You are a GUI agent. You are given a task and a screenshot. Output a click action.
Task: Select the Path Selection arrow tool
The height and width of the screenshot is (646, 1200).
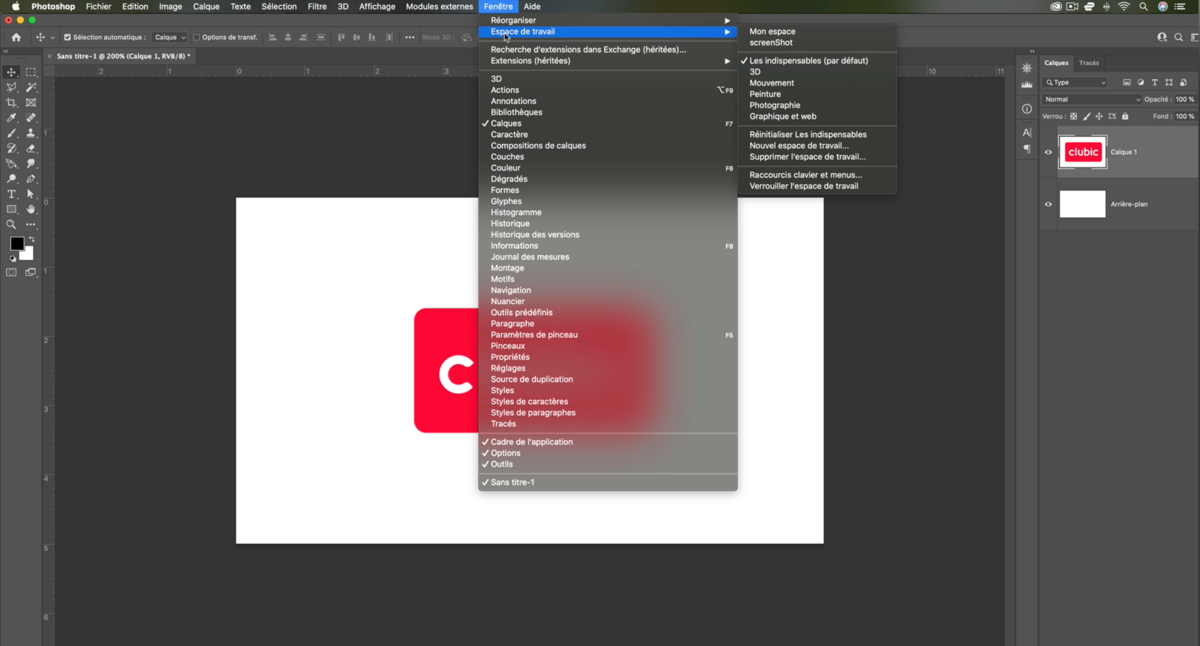pos(31,194)
